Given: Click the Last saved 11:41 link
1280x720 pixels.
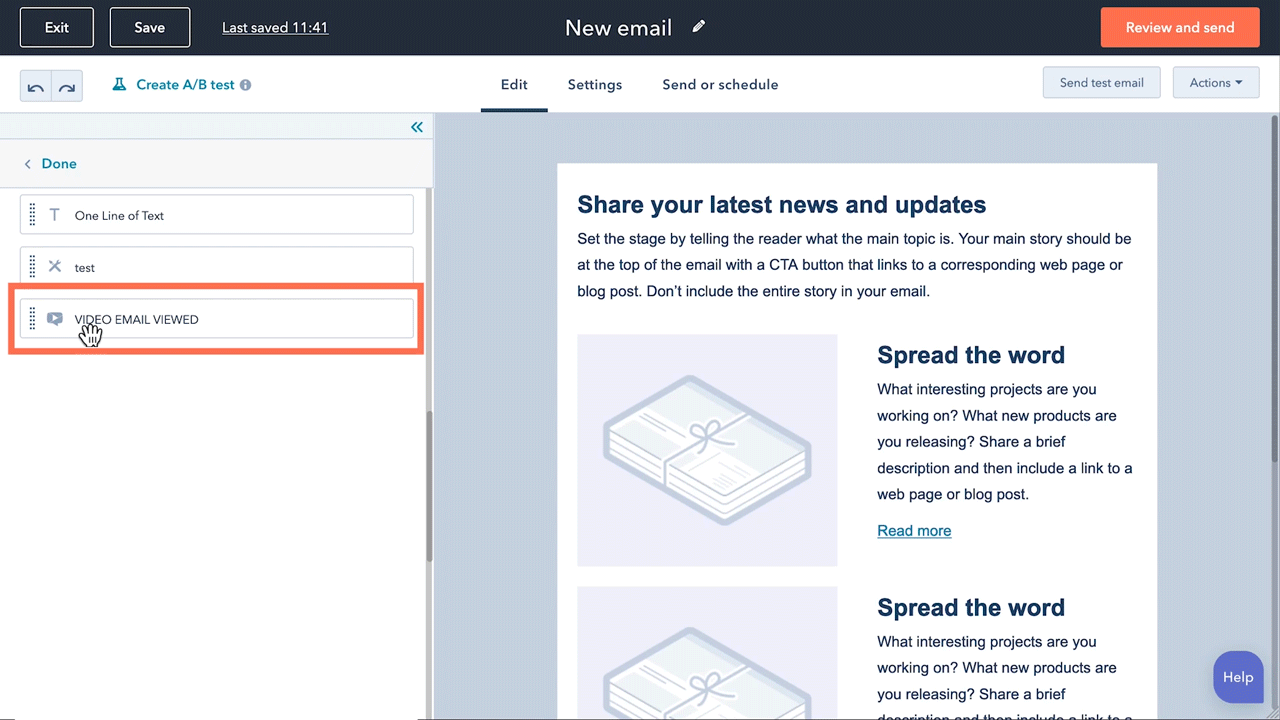Looking at the screenshot, I should point(275,27).
